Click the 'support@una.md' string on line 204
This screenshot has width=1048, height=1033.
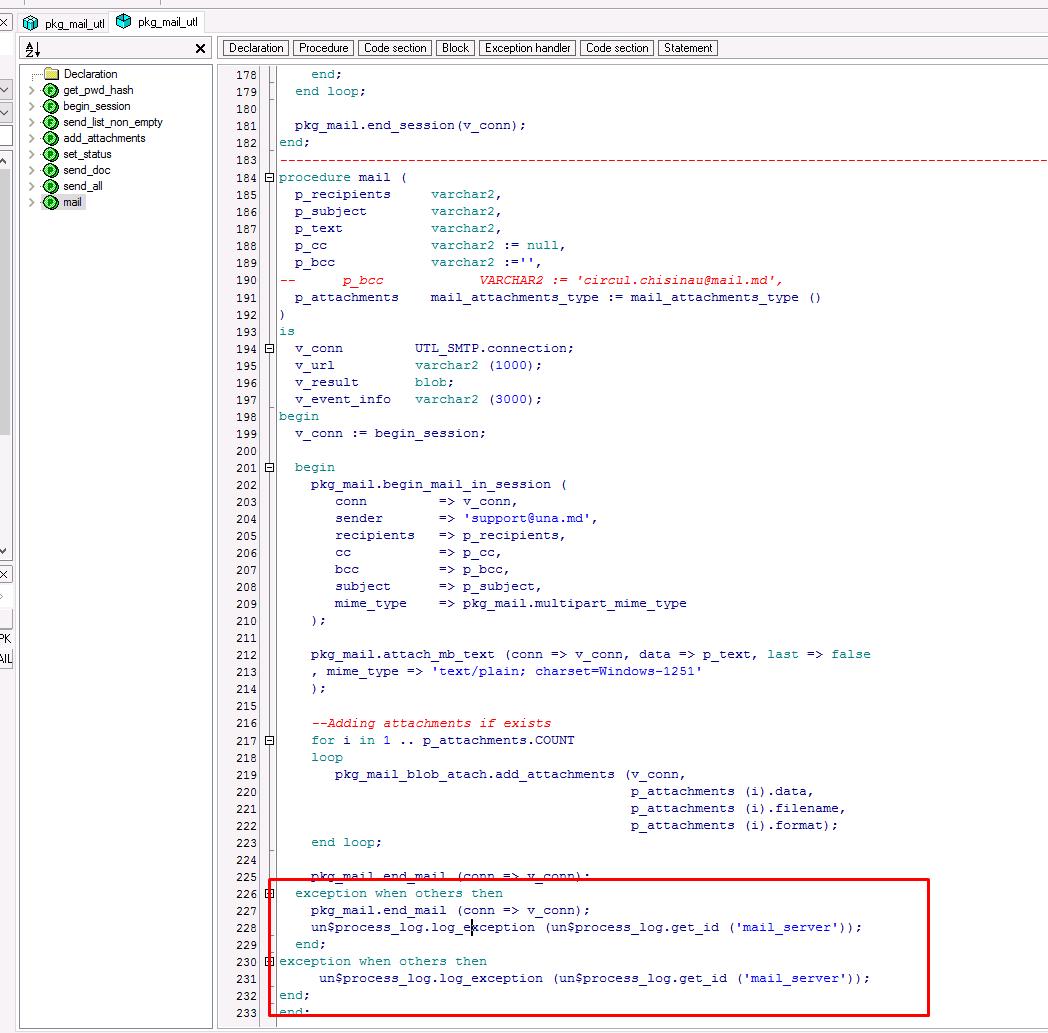[x=527, y=519]
